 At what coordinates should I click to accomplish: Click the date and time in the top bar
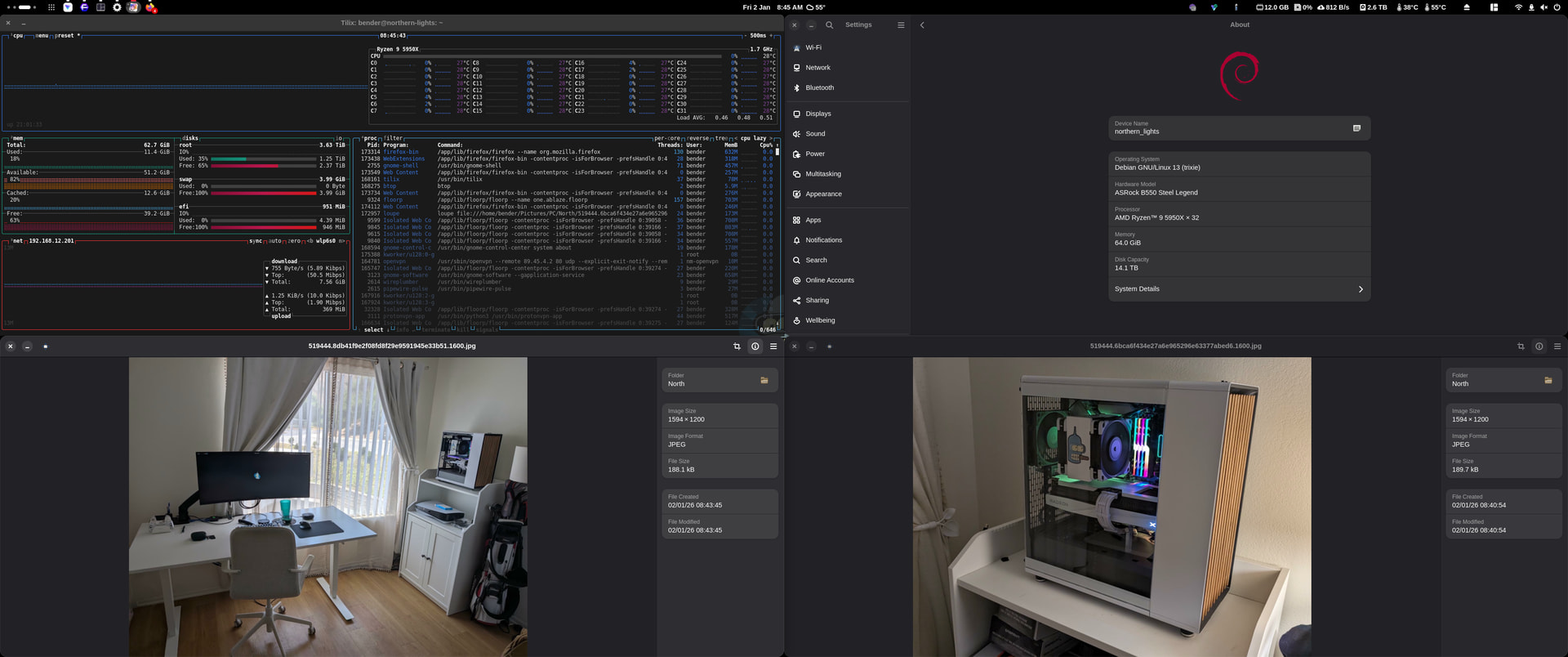[x=772, y=7]
